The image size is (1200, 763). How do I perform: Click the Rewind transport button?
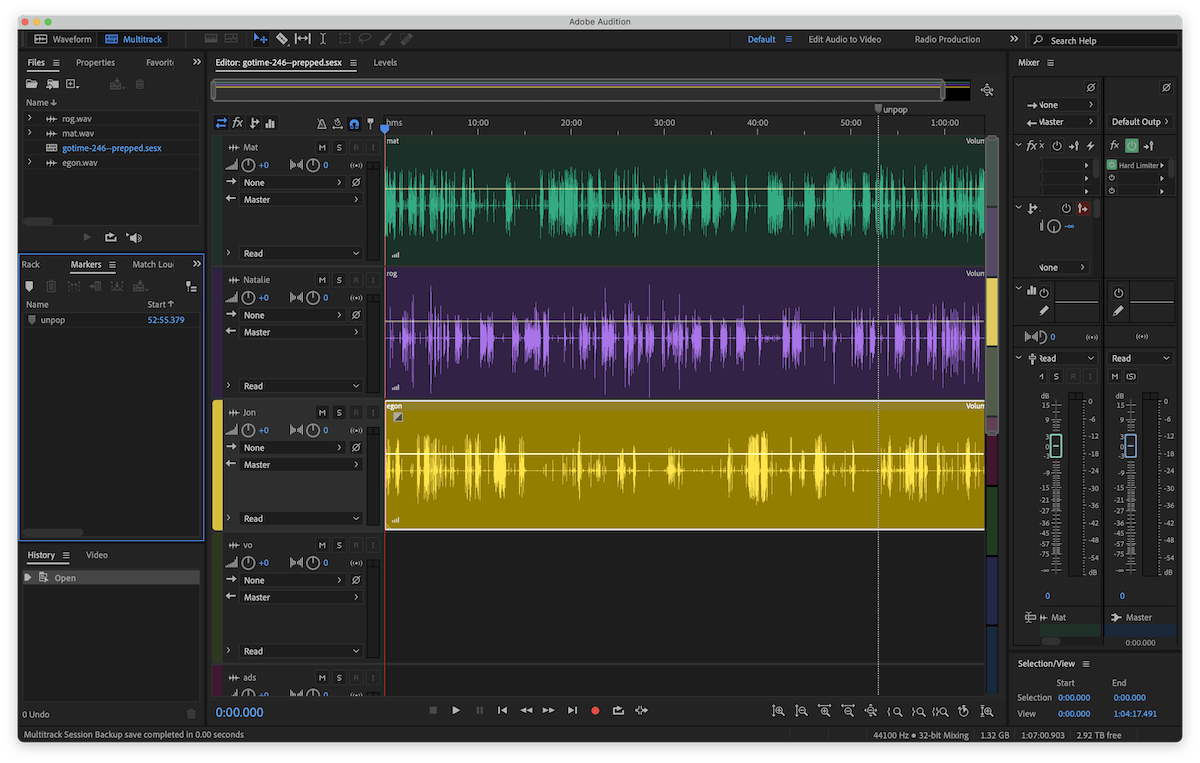click(526, 710)
